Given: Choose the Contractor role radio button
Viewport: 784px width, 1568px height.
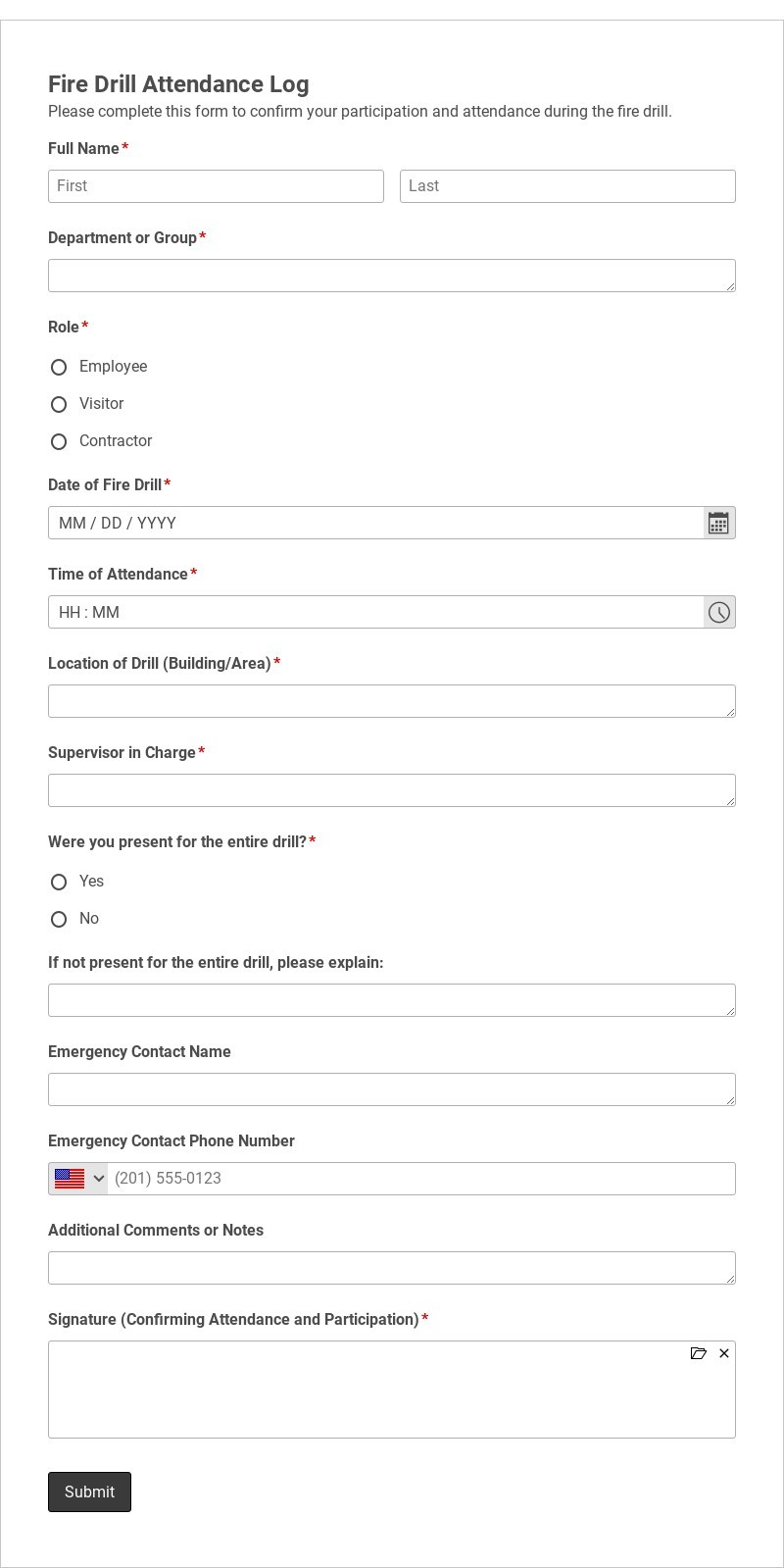Looking at the screenshot, I should [x=59, y=441].
